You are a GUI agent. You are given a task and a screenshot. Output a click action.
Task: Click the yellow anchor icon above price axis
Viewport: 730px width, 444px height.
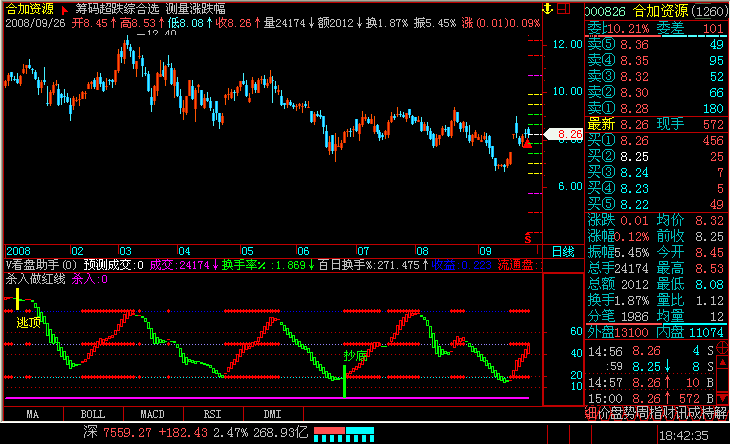pyautogui.click(x=548, y=8)
